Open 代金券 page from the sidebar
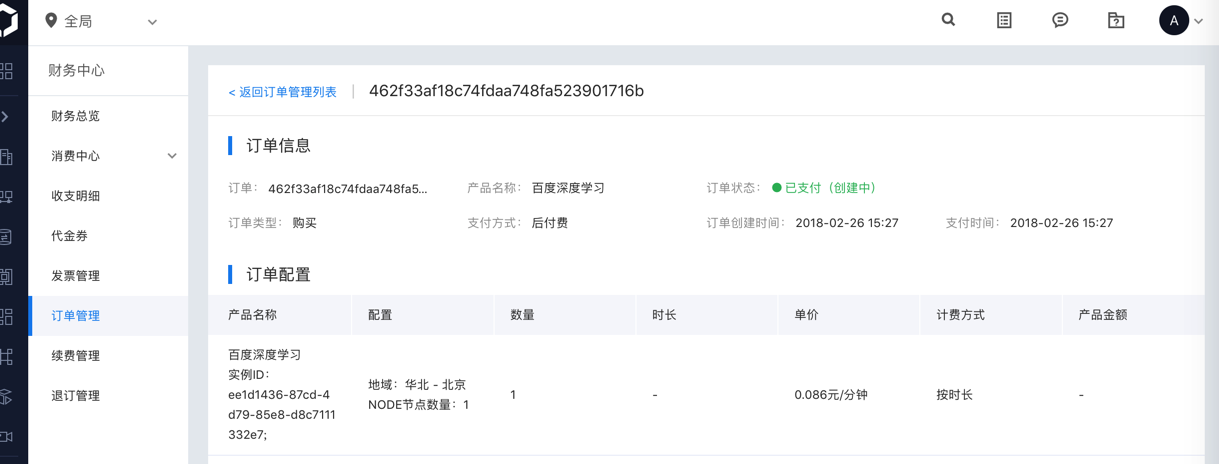The width and height of the screenshot is (1219, 464). coord(70,236)
